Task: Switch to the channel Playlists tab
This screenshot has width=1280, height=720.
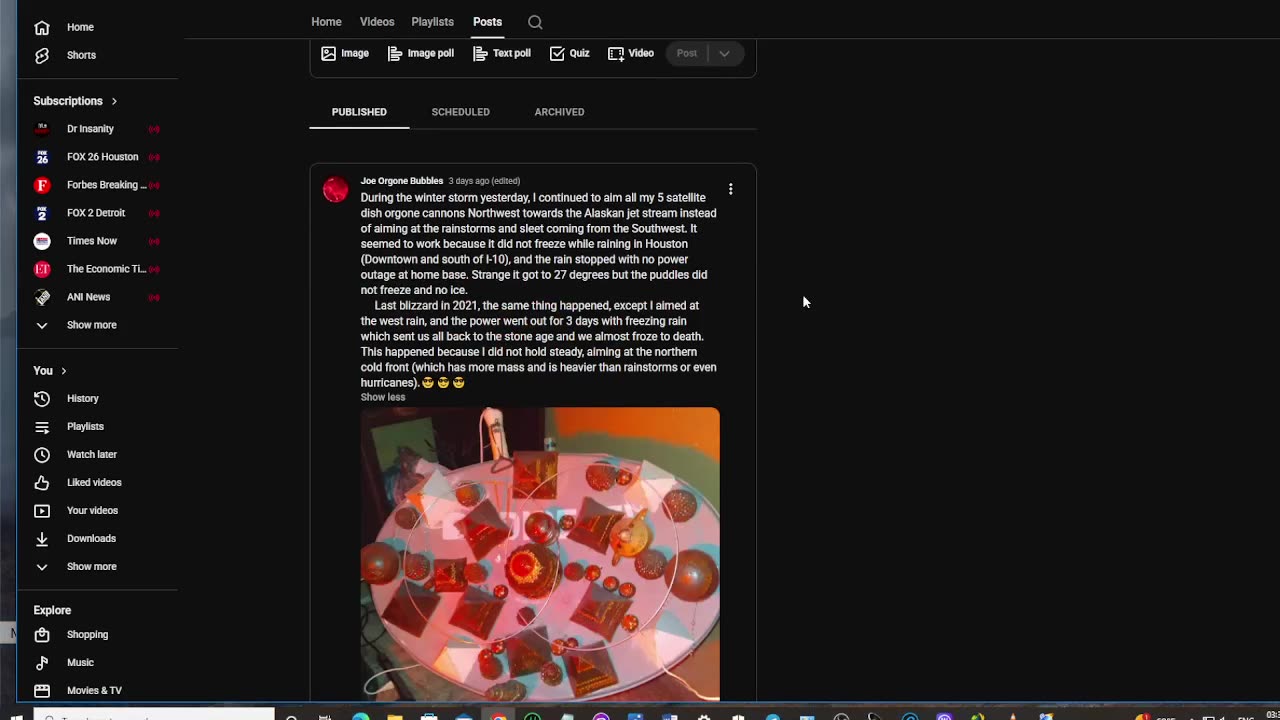Action: pyautogui.click(x=432, y=22)
